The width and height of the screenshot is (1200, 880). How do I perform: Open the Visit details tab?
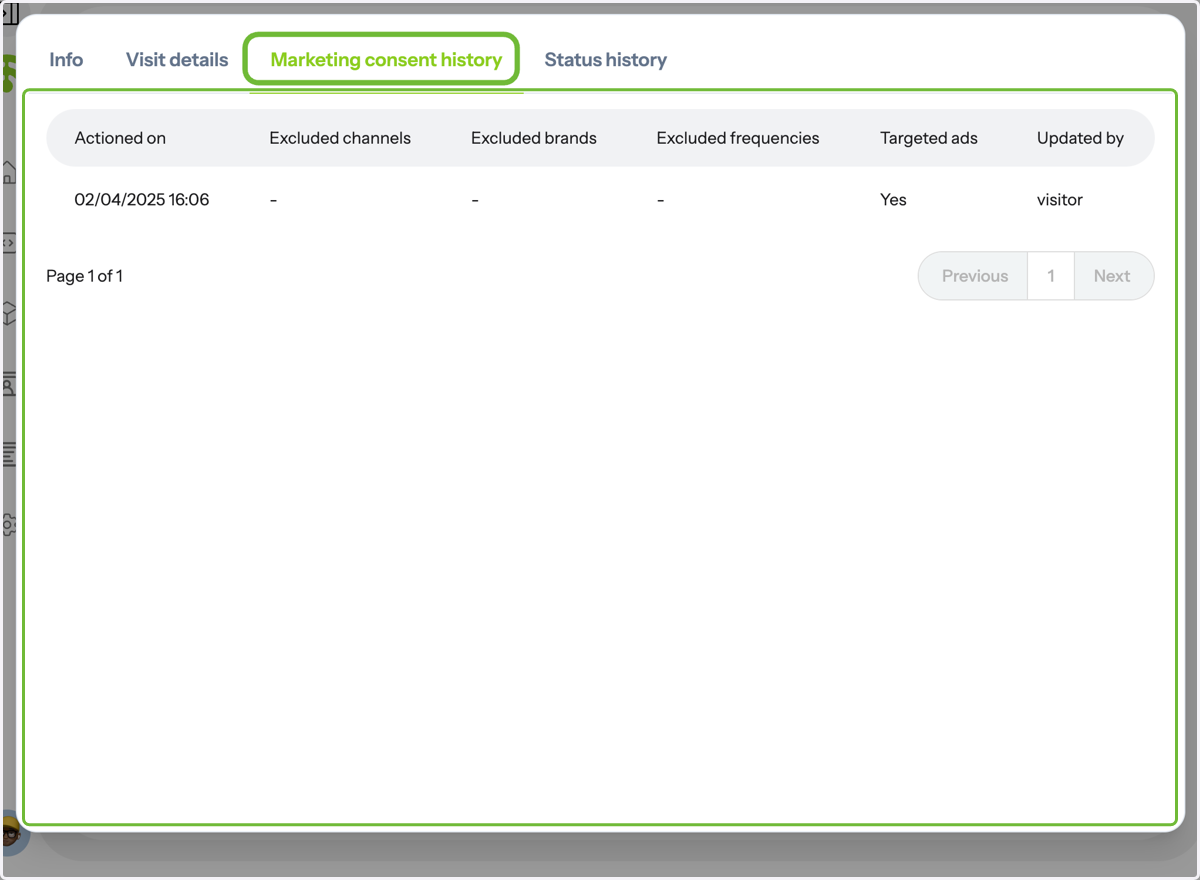(177, 60)
